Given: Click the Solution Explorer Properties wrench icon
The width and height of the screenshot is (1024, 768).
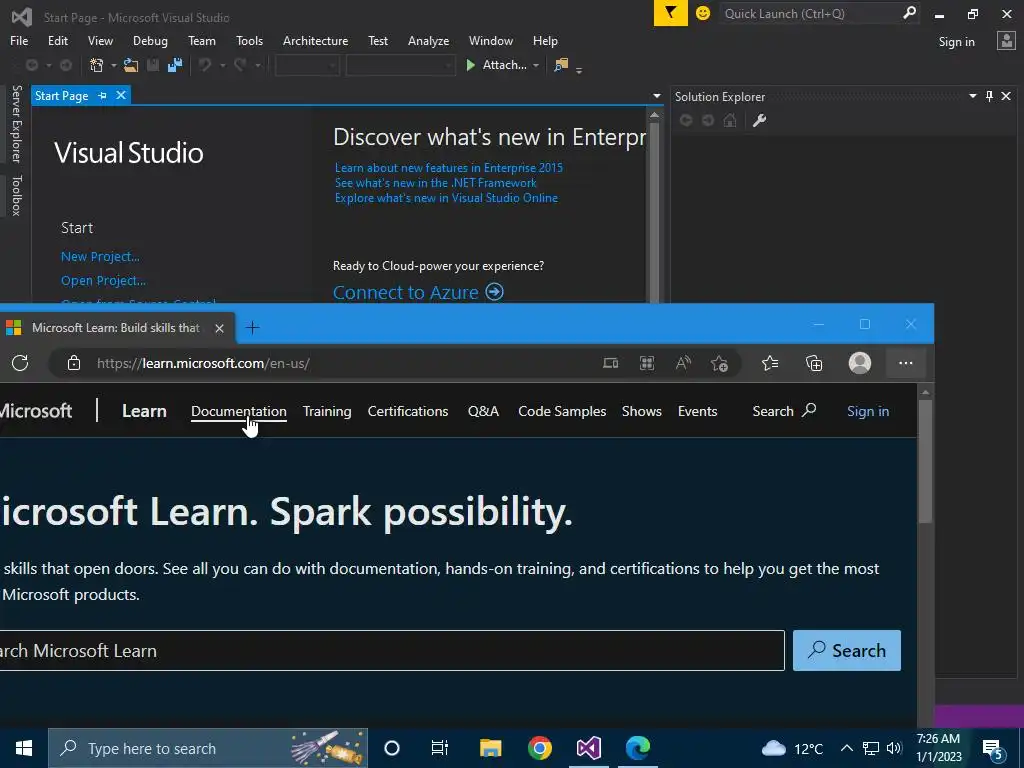Looking at the screenshot, I should pos(759,120).
